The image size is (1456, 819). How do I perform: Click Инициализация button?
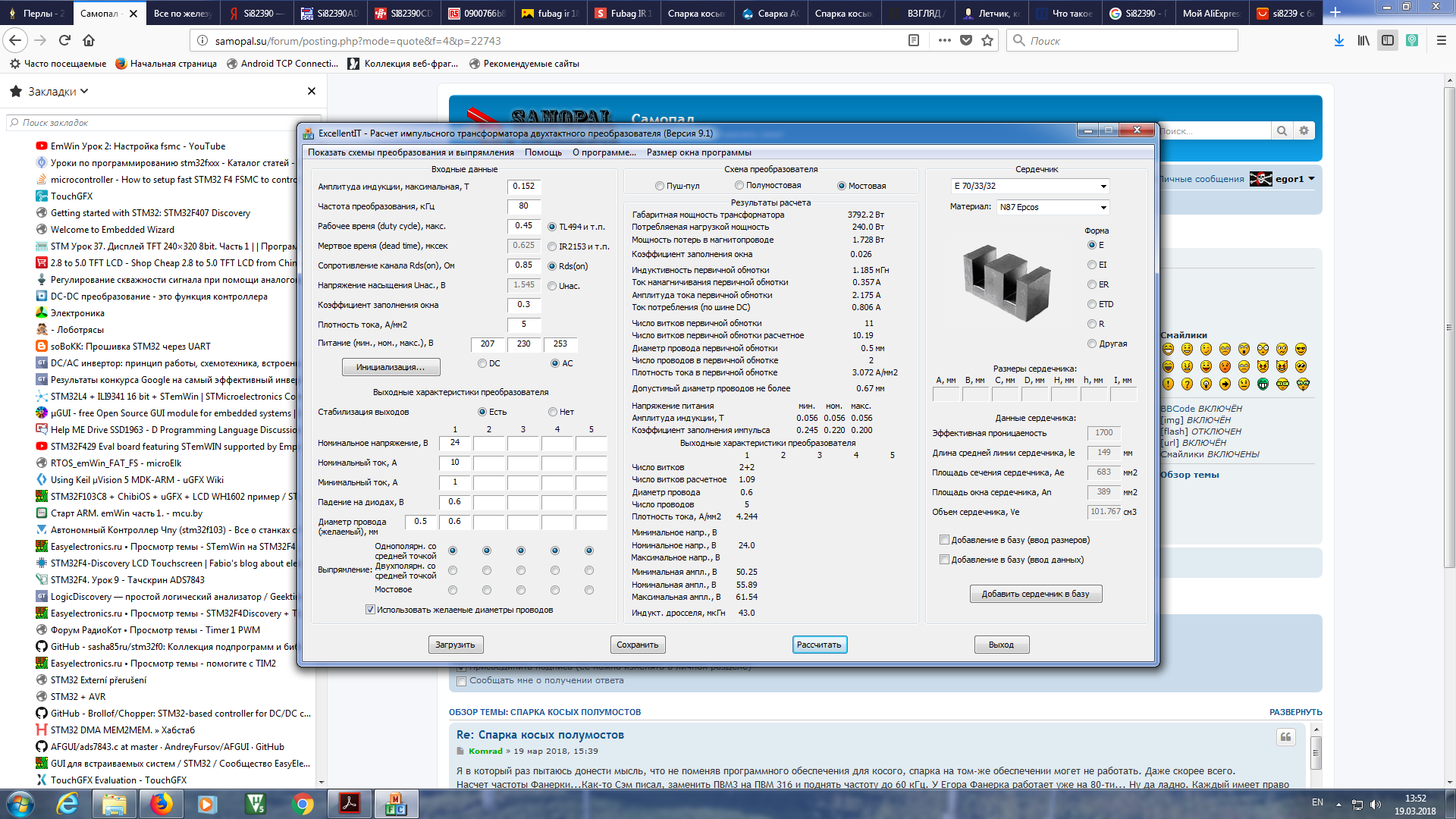pos(391,367)
